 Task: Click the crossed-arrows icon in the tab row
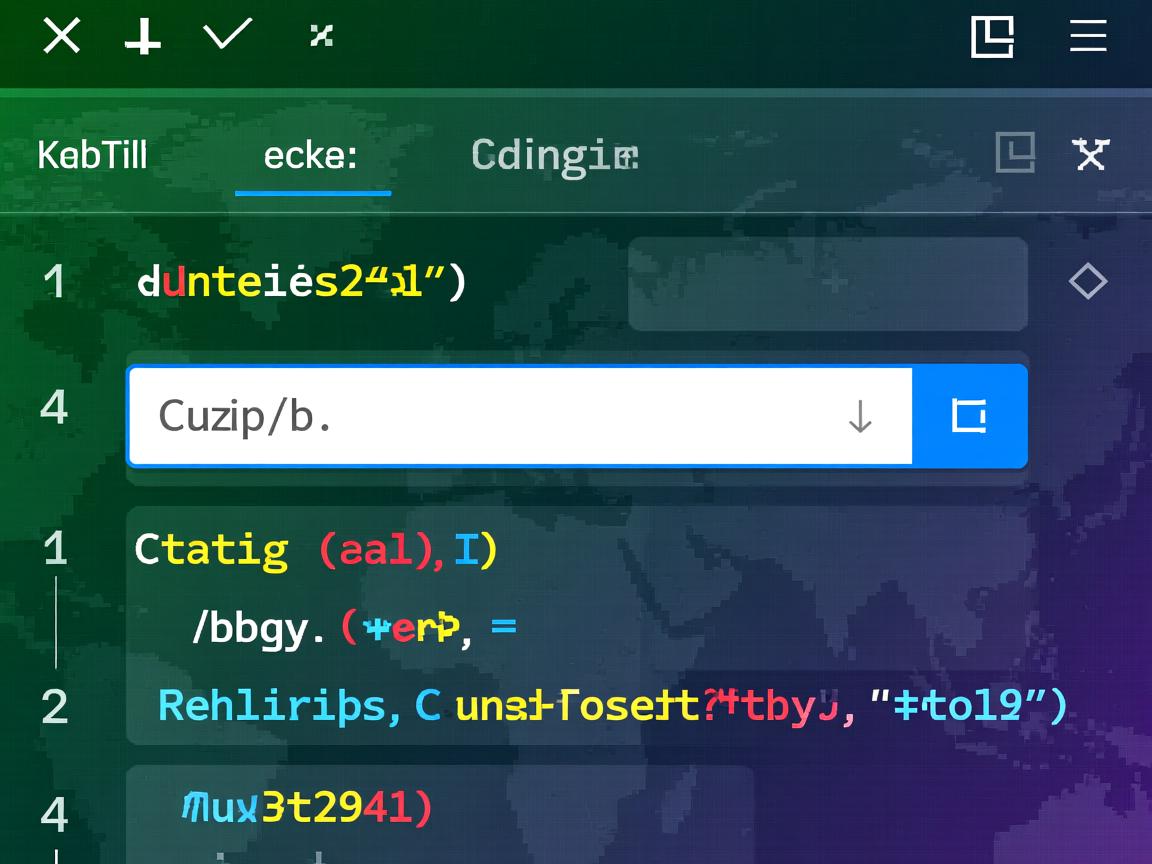1090,155
